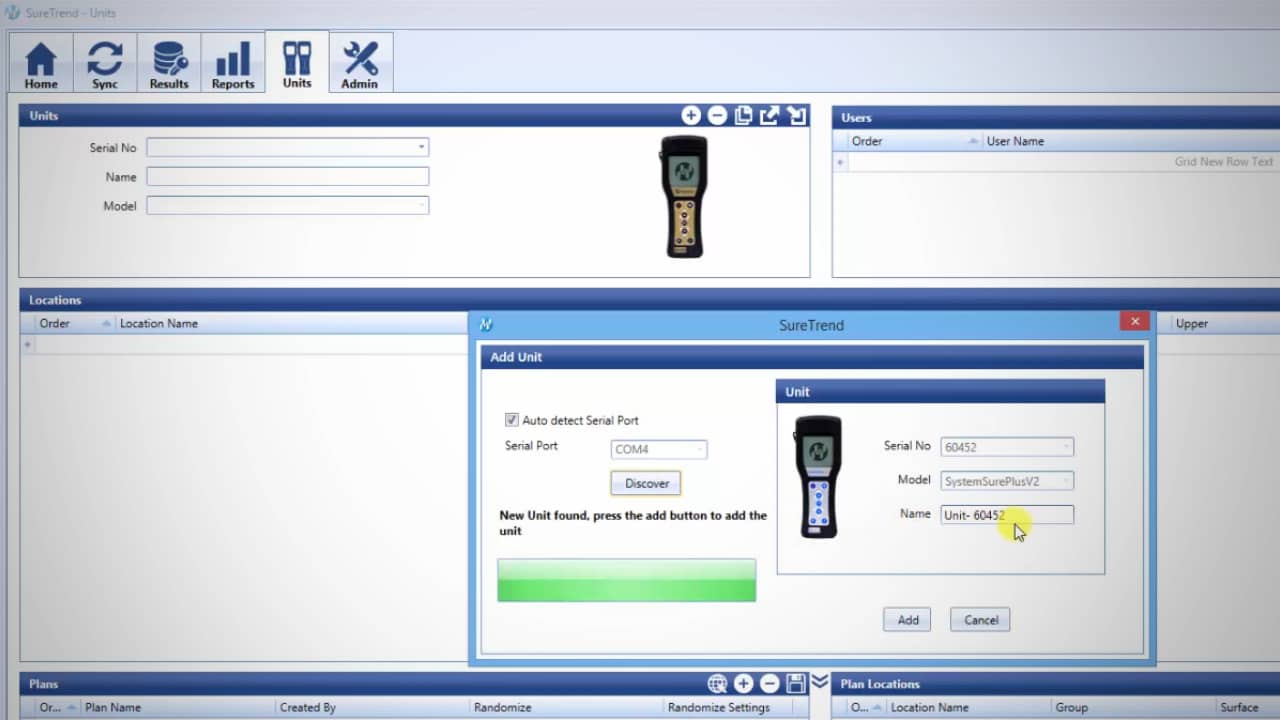1280x720 pixels.
Task: Go to the Reports tab
Action: click(233, 63)
